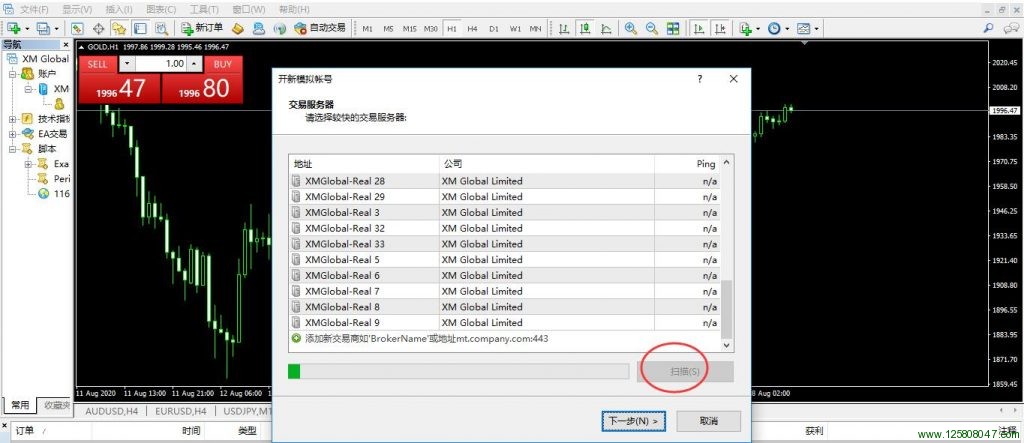Click the MetaEditor yellow book icon
Image resolution: width=1024 pixels, height=443 pixels.
[238, 28]
